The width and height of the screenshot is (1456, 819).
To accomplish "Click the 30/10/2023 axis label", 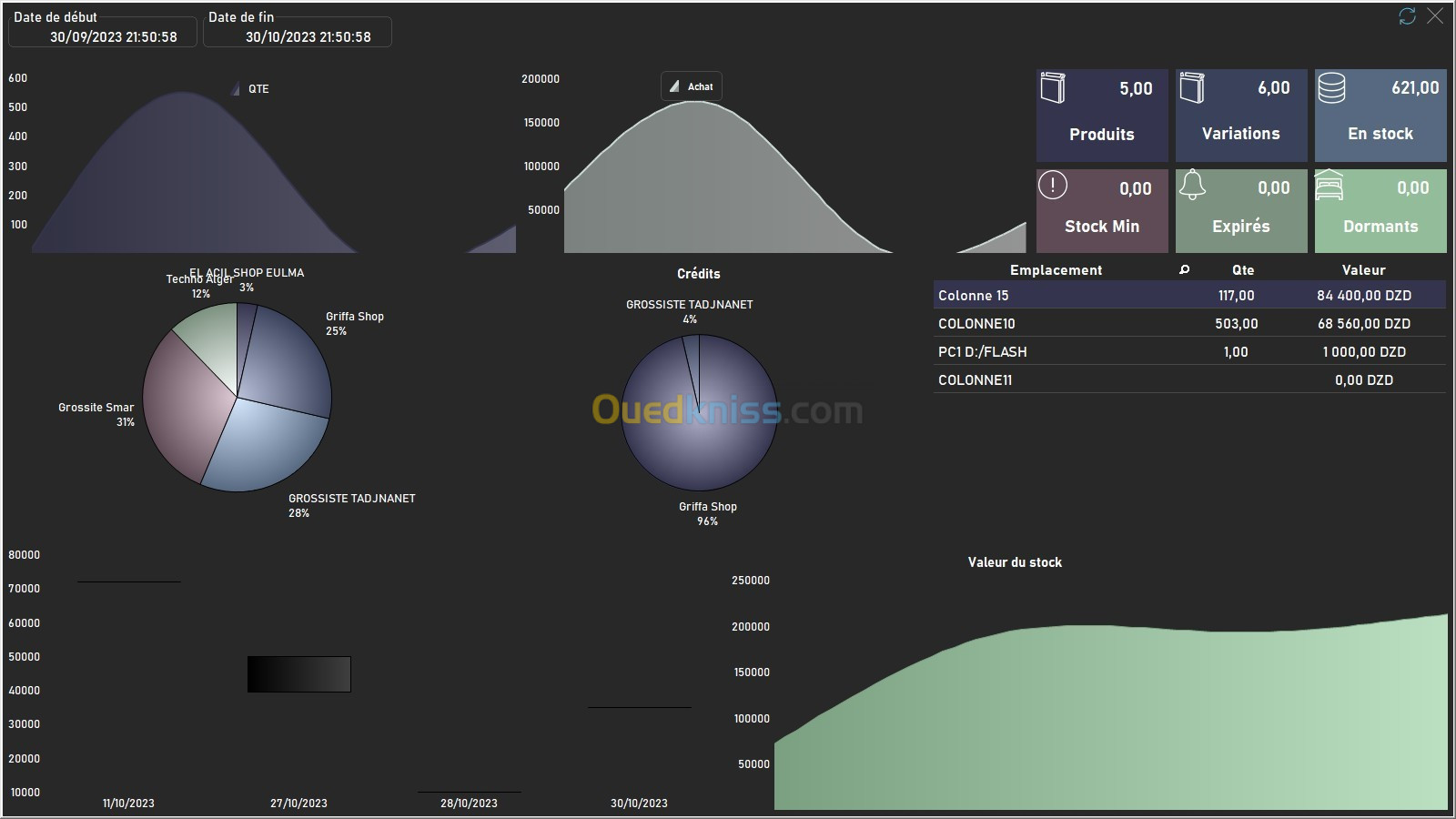I will [x=639, y=804].
